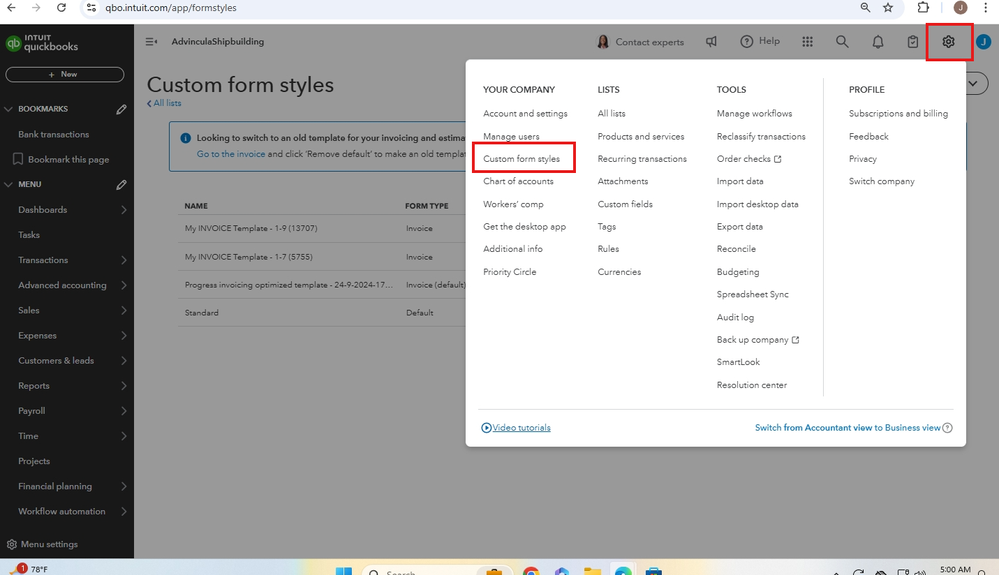
Task: Collapse the left navigation sidebar
Action: 151,42
